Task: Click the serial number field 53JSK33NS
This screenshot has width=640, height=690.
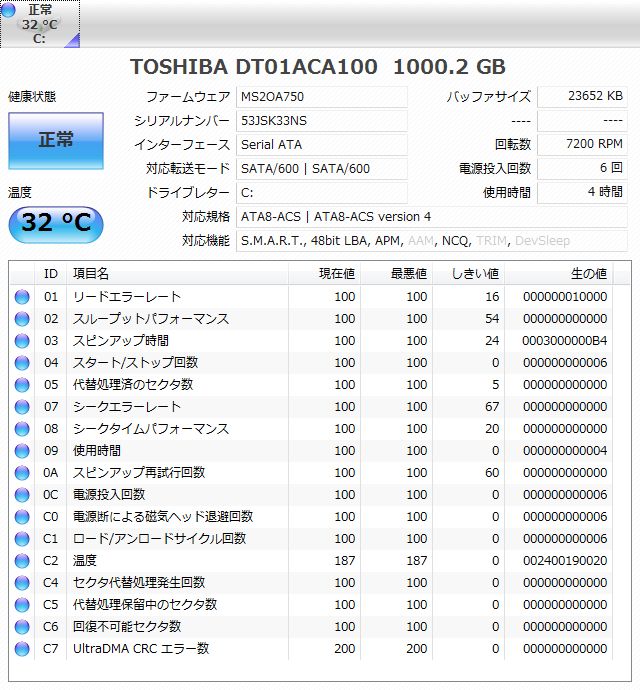Action: click(x=322, y=121)
